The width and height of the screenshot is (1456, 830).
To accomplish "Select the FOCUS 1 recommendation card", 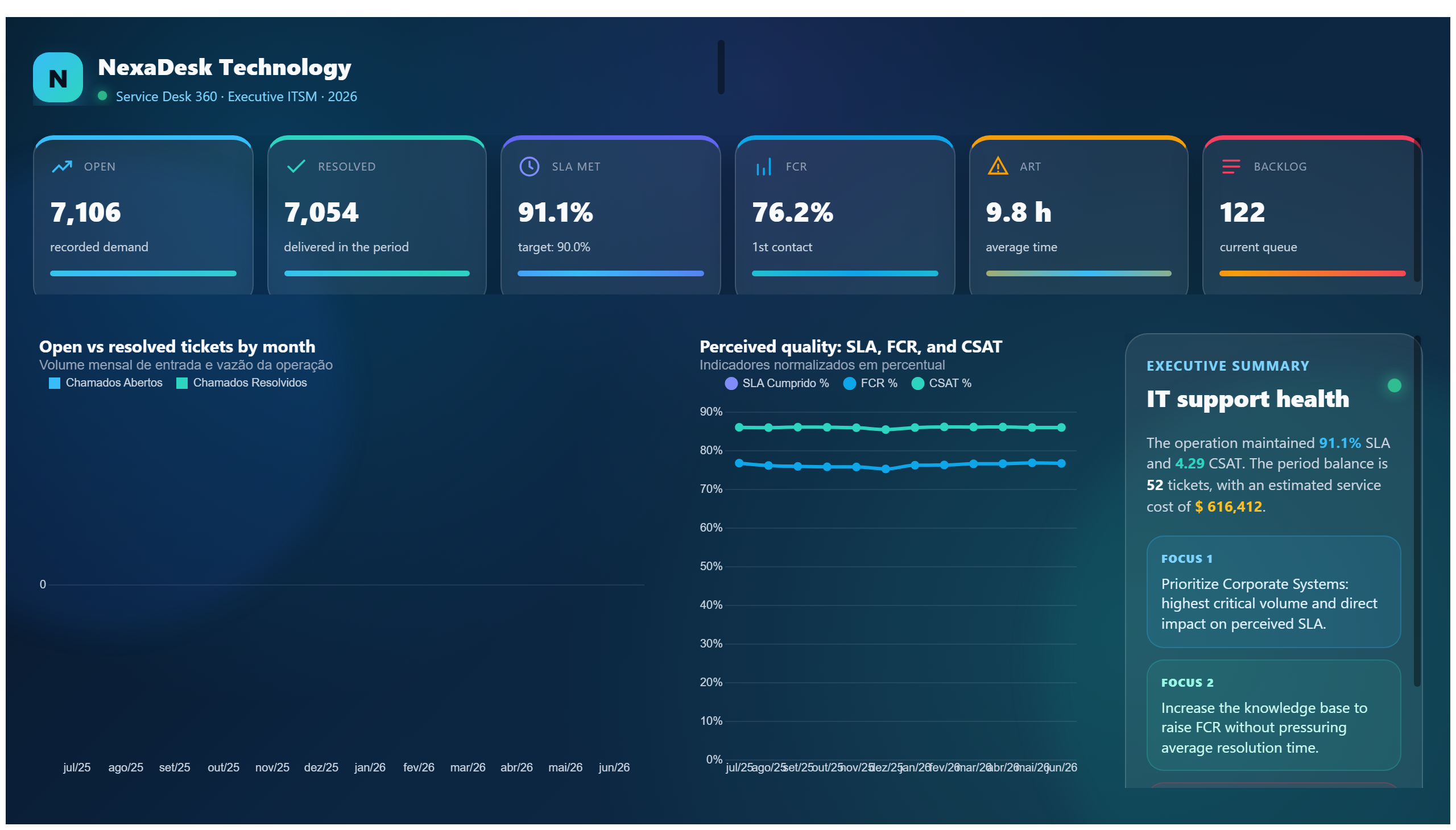I will (1273, 592).
